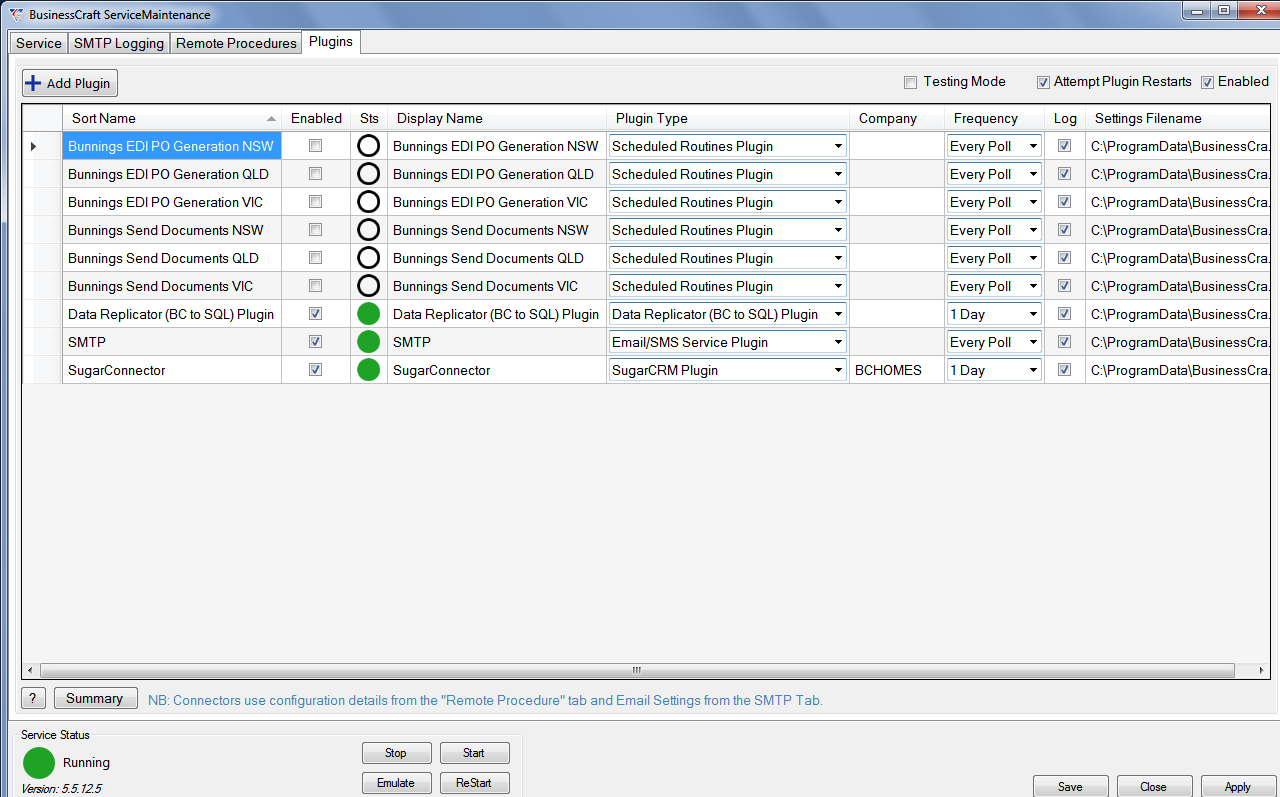Open Plugin Type dropdown for SMTP row
The height and width of the screenshot is (797, 1280).
pyautogui.click(x=837, y=342)
